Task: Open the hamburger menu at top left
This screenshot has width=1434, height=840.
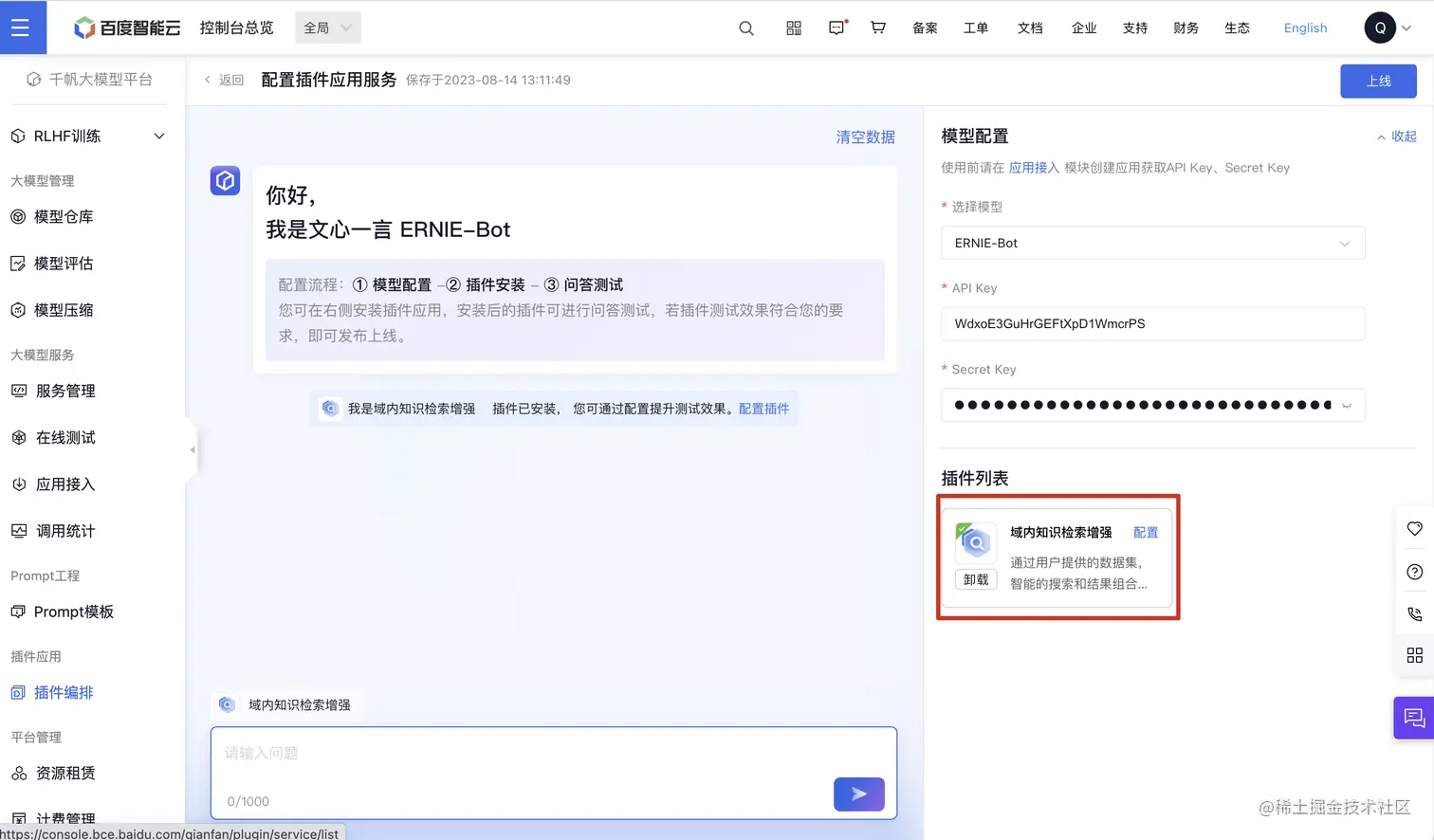Action: click(x=21, y=27)
